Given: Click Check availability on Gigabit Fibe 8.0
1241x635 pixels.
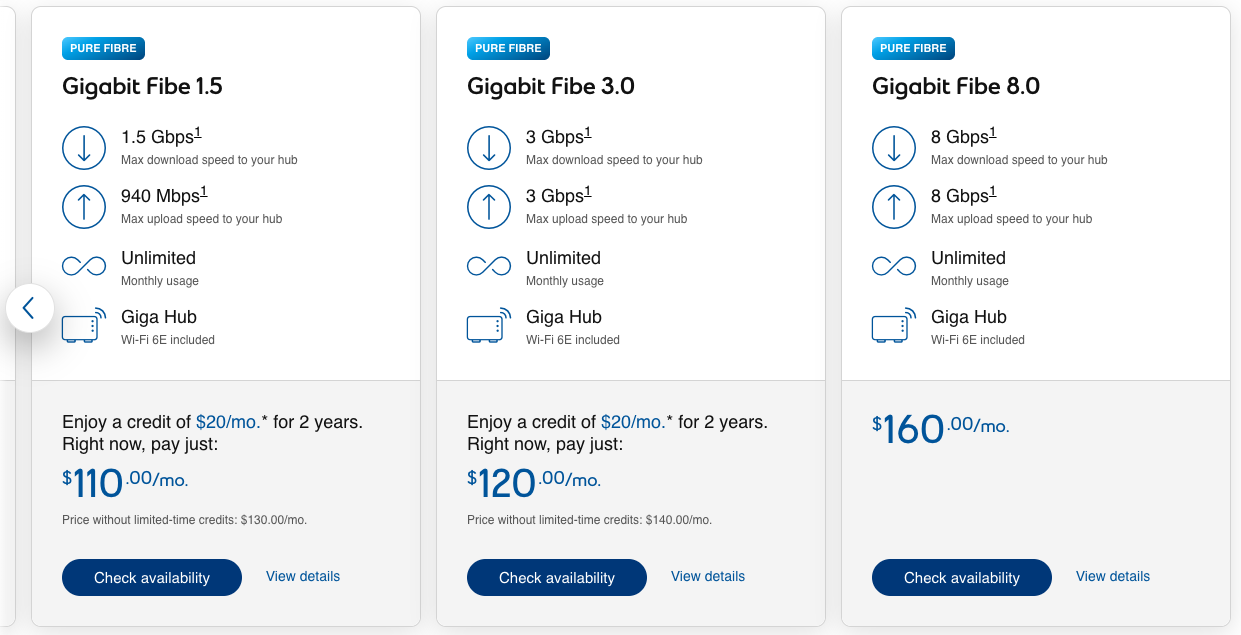Looking at the screenshot, I should [961, 577].
